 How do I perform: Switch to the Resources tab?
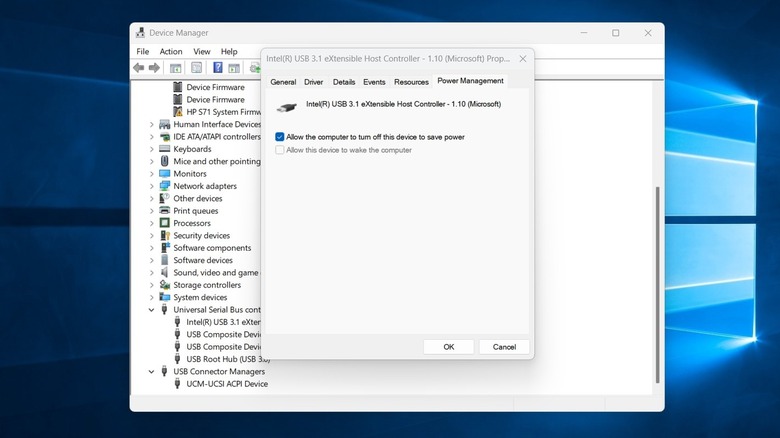pos(411,82)
